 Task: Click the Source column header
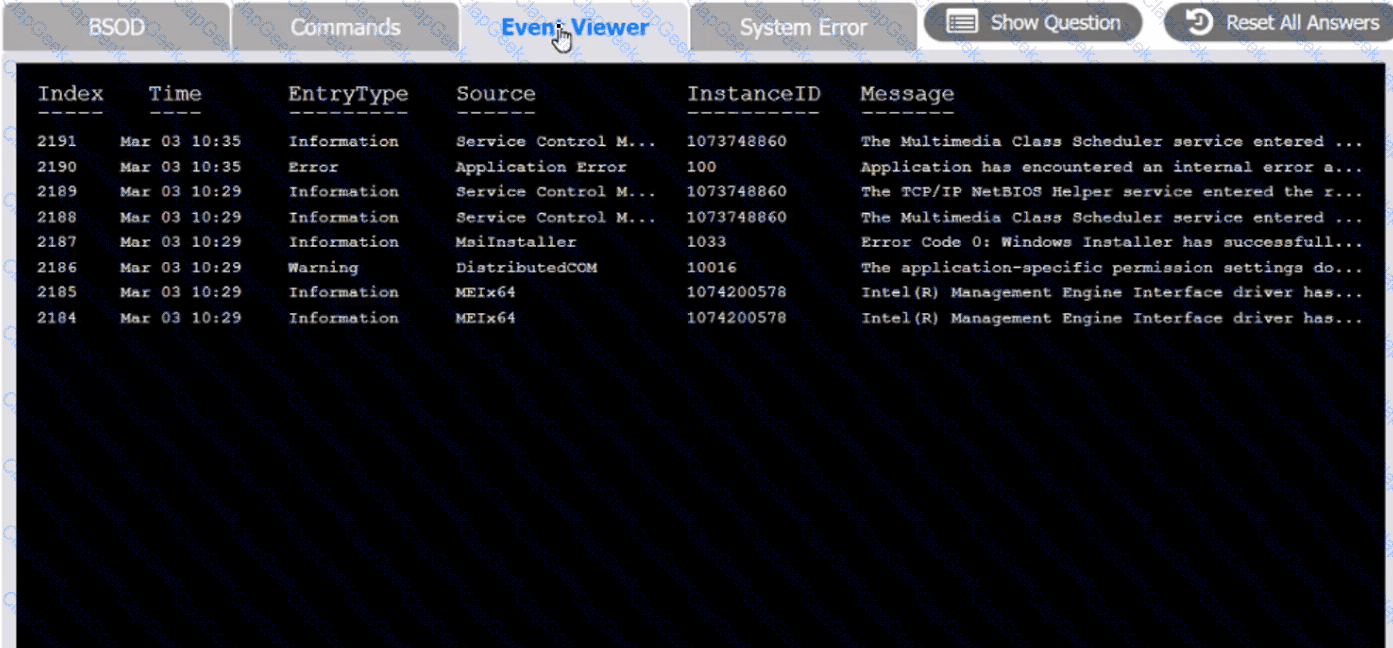(495, 94)
